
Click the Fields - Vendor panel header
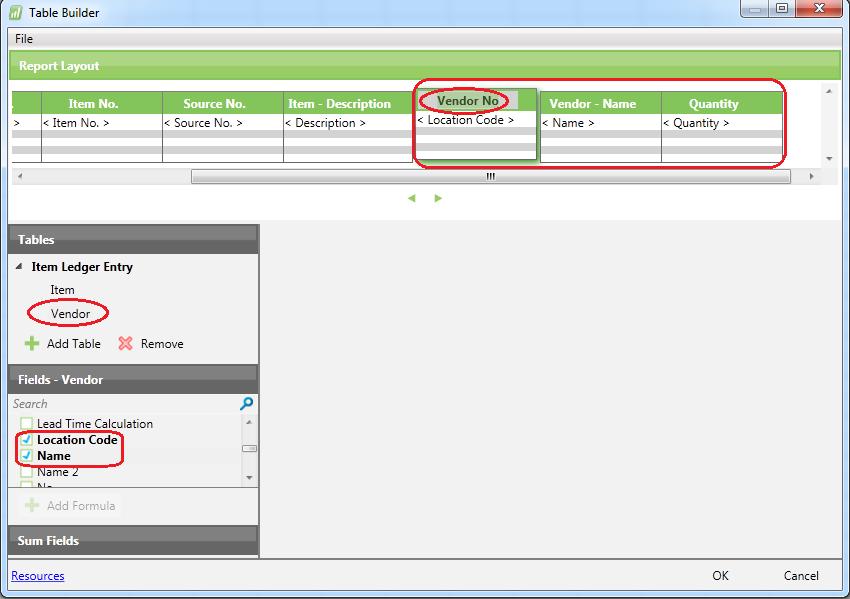point(133,379)
